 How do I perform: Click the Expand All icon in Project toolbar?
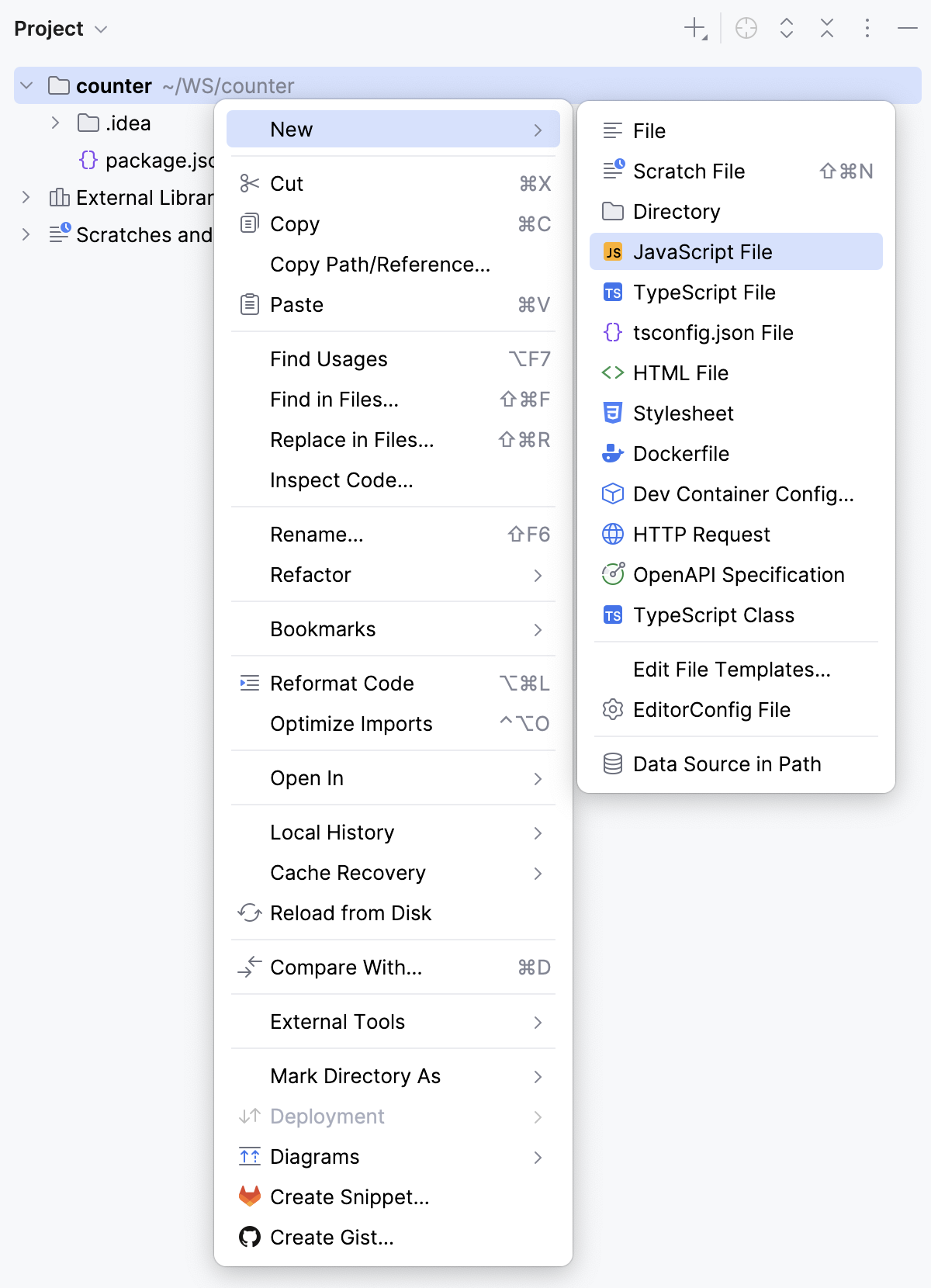click(787, 29)
